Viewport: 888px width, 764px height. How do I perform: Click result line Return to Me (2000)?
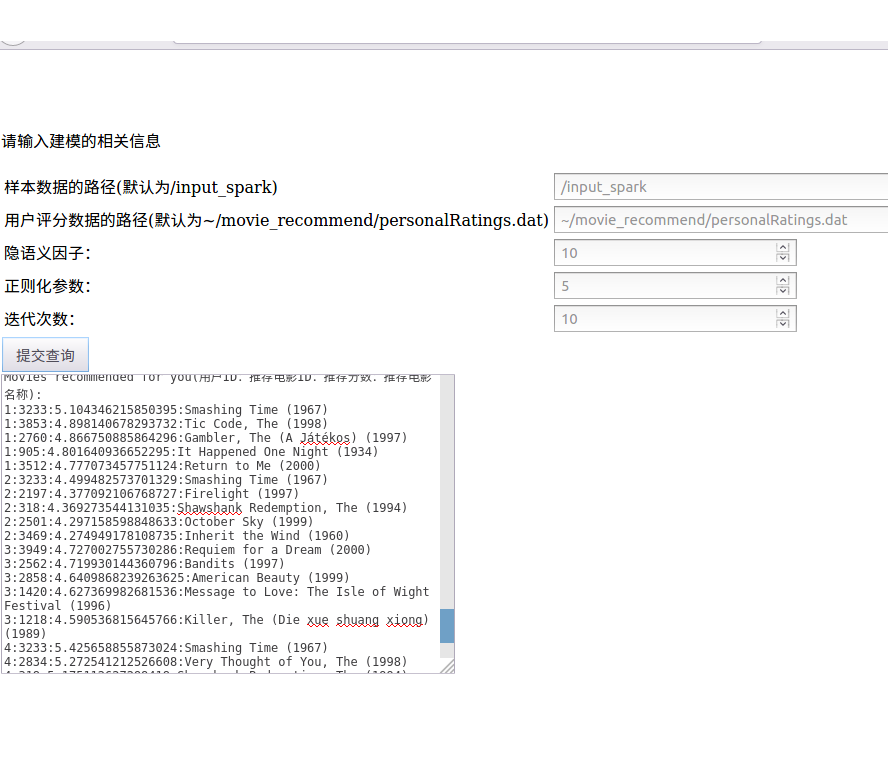click(163, 466)
